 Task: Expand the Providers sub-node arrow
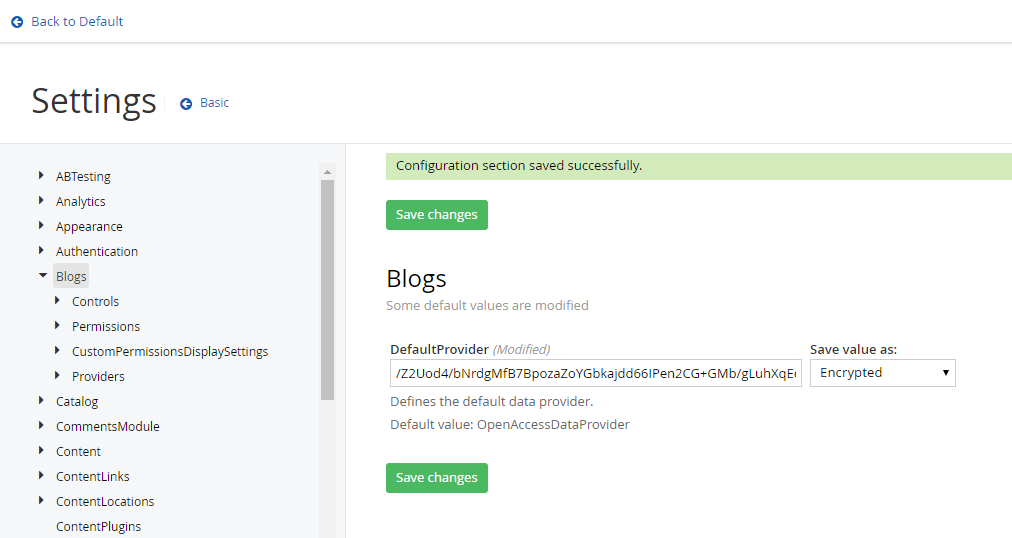pos(58,376)
